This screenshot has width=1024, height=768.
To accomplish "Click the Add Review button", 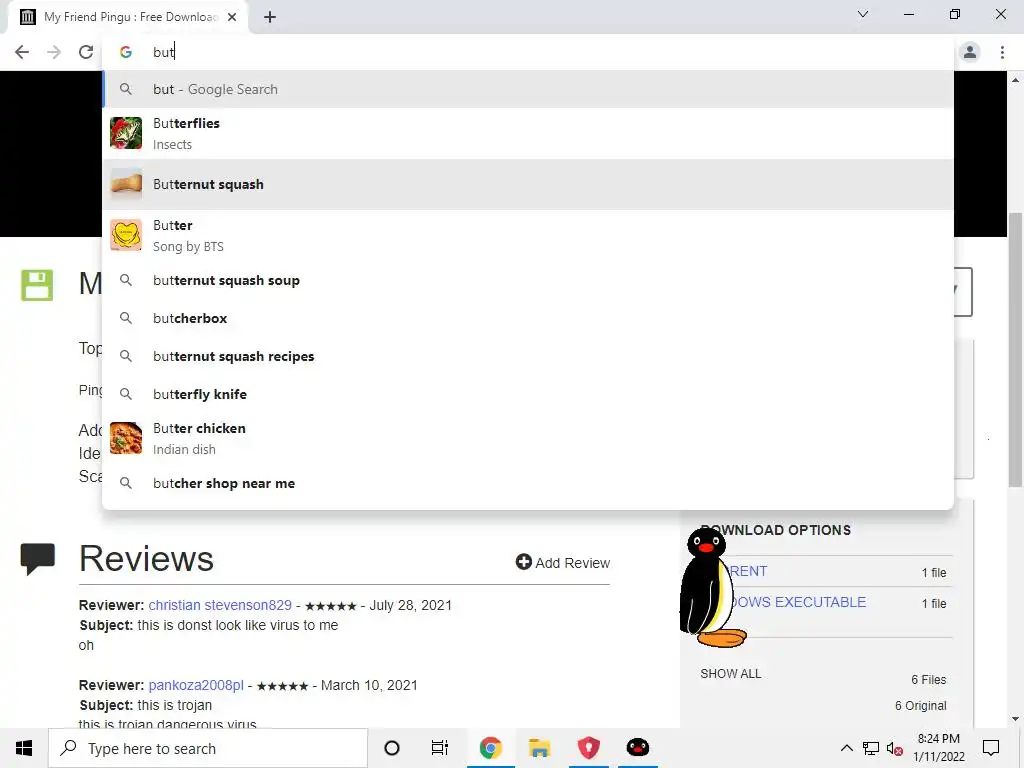I will (562, 562).
